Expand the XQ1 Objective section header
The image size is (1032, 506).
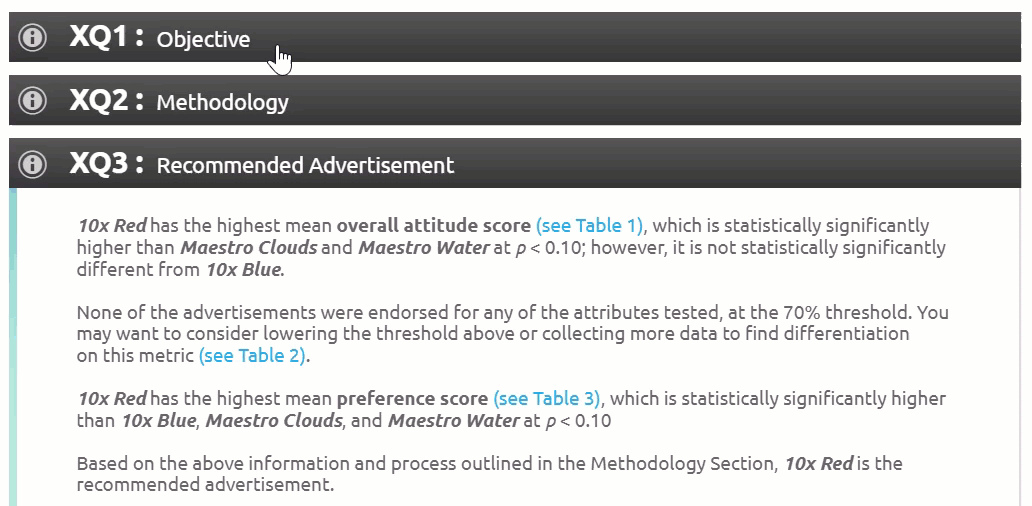click(x=515, y=38)
